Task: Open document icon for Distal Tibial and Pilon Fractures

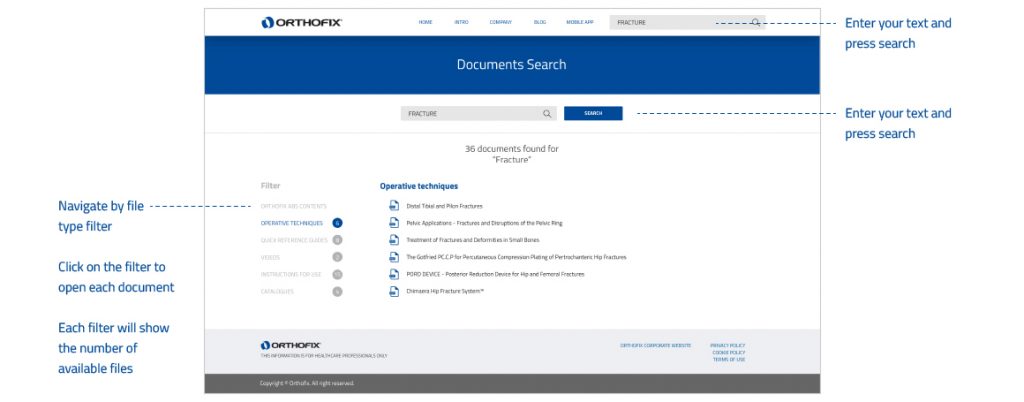Action: (394, 206)
